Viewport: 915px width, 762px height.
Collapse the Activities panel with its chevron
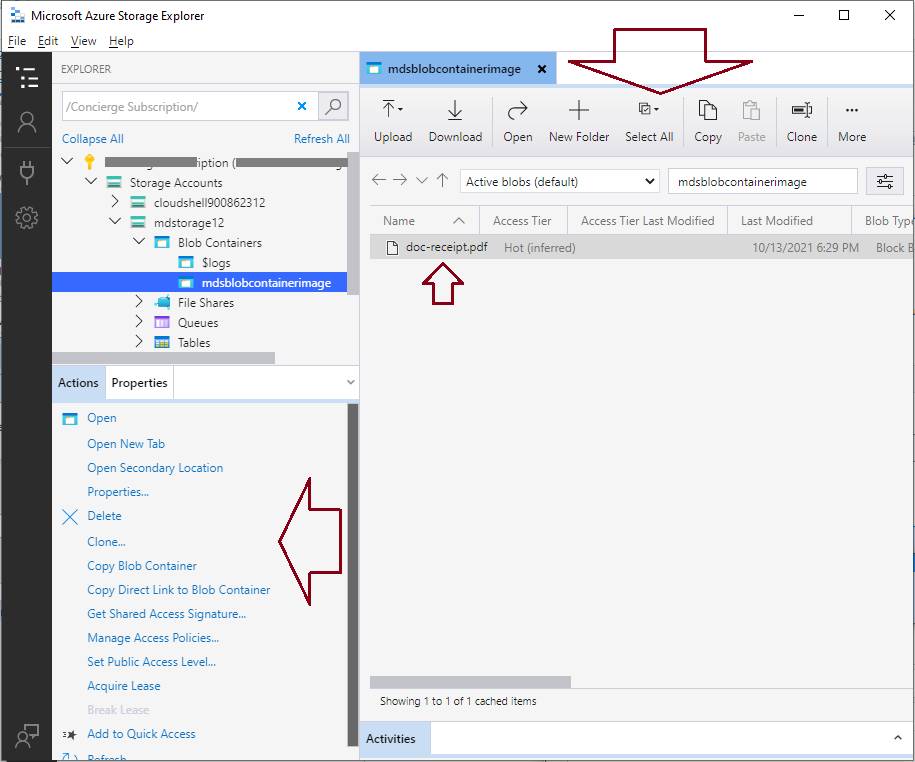pos(897,738)
